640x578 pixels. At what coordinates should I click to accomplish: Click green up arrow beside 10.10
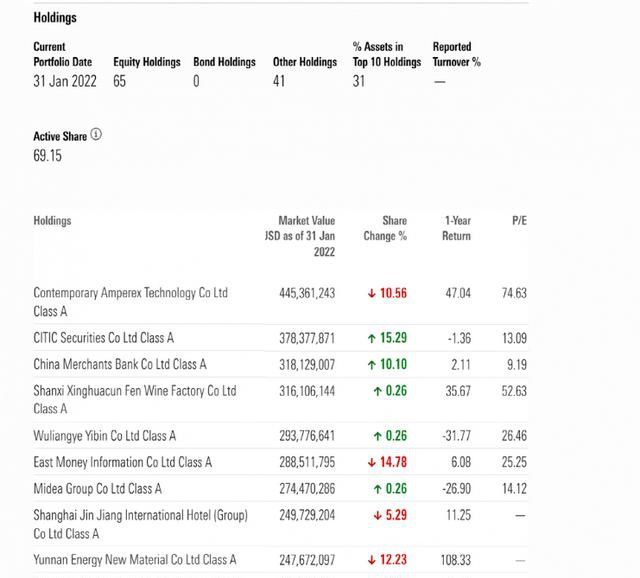point(371,365)
